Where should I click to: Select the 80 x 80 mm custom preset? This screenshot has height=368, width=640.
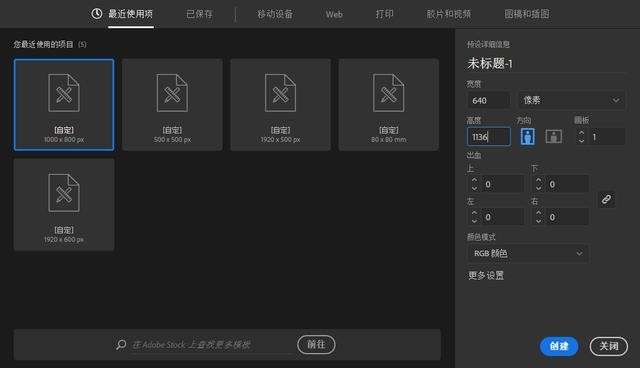tap(389, 104)
